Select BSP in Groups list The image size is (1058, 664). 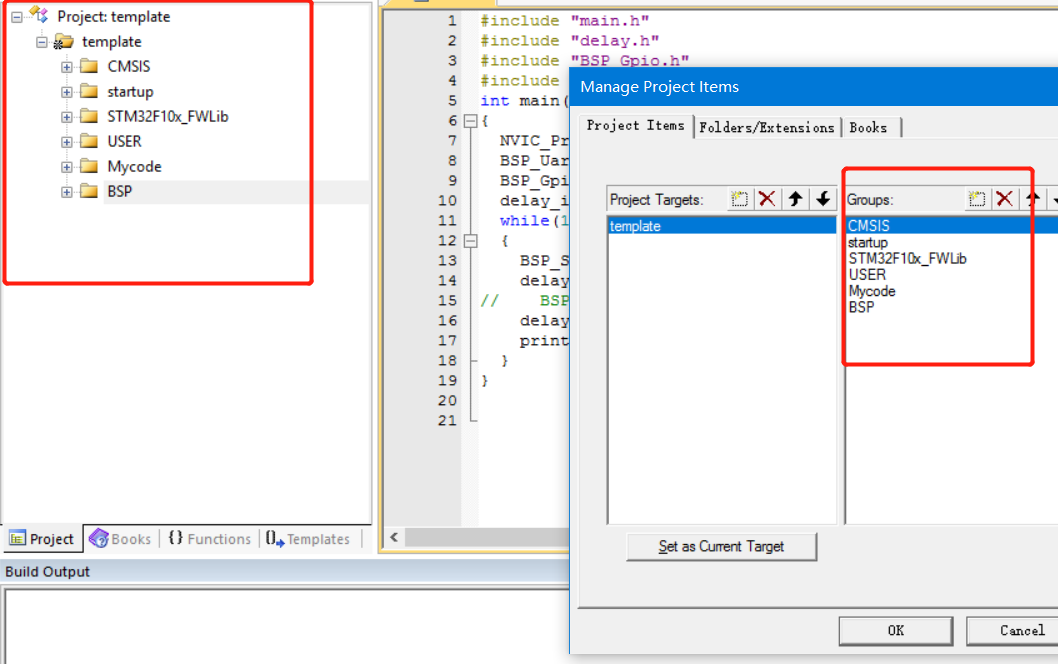(861, 307)
